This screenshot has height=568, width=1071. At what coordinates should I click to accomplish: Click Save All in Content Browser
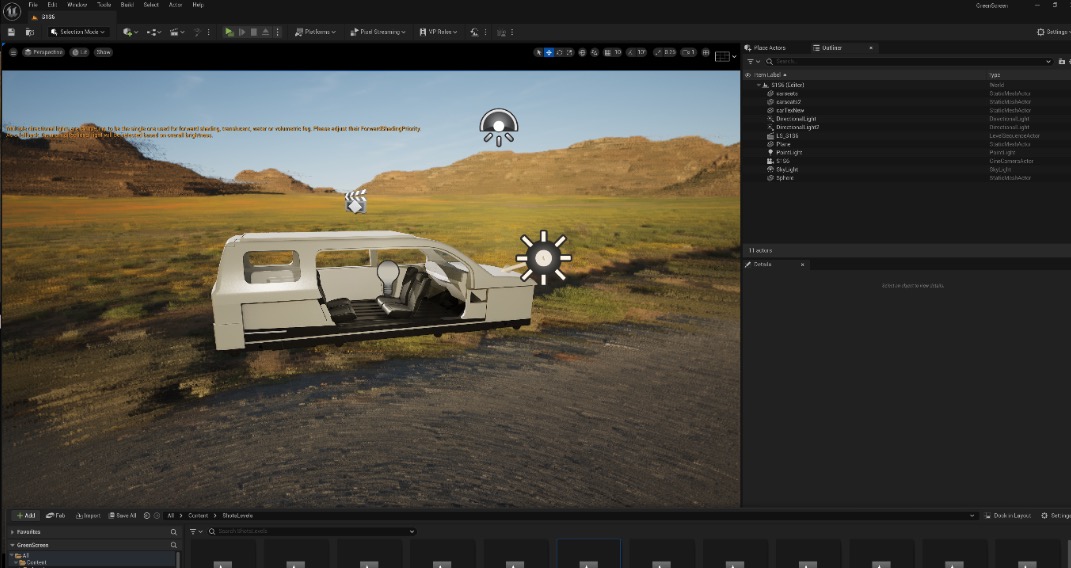[122, 515]
